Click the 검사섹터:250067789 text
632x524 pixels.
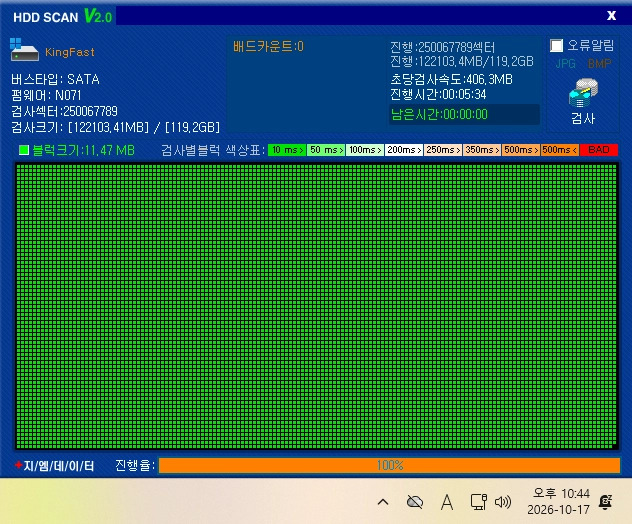[x=64, y=111]
